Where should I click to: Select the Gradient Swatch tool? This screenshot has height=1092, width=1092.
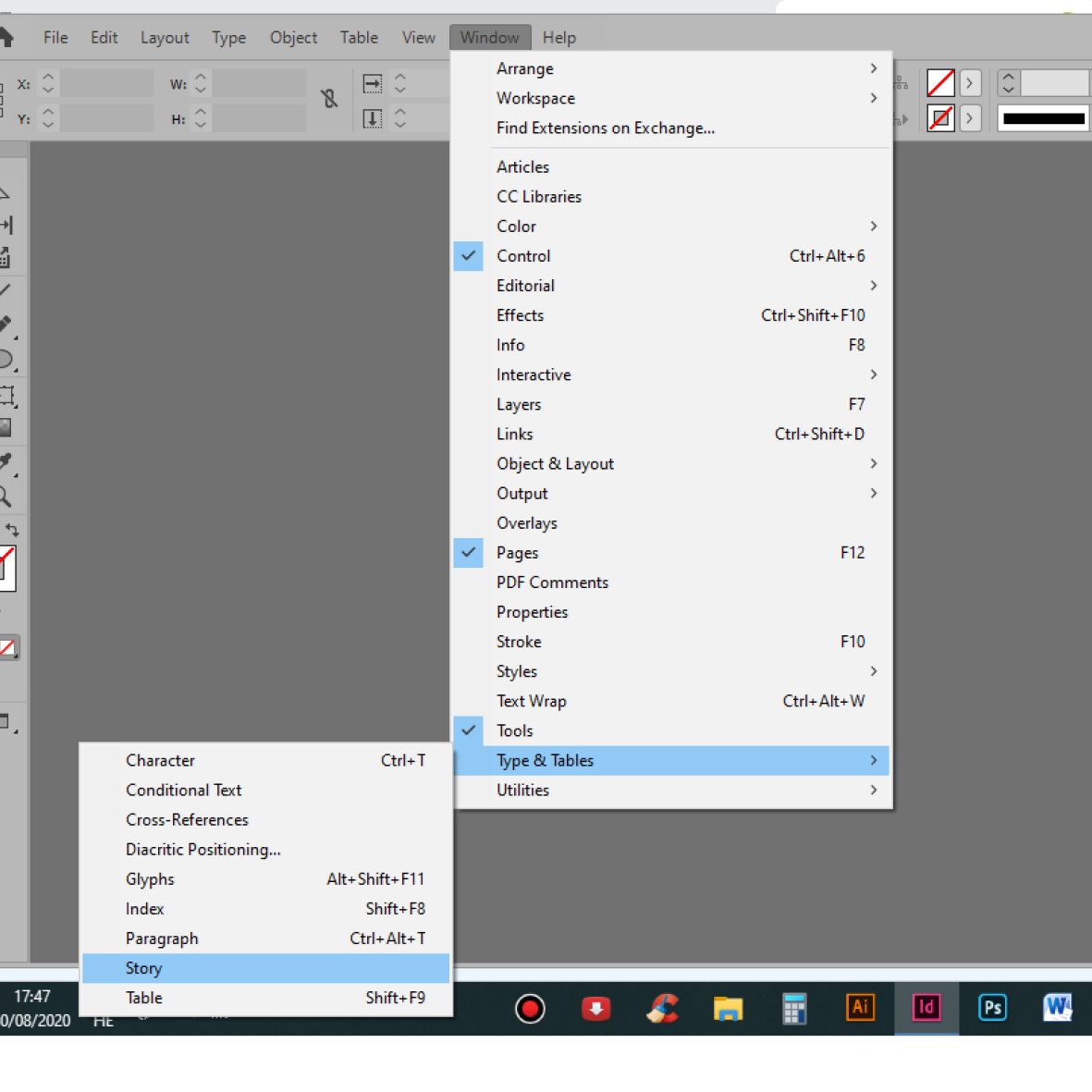tap(6, 427)
